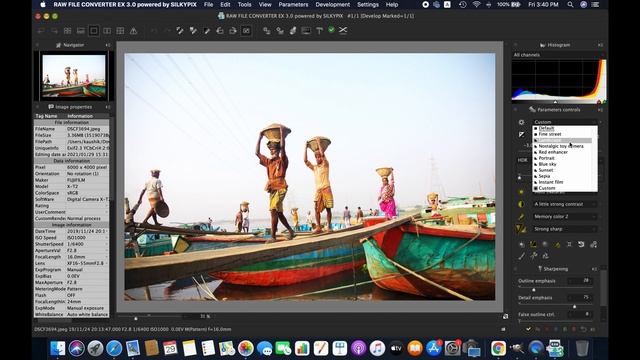Click the exposure bias plus-minus icon

521,134
